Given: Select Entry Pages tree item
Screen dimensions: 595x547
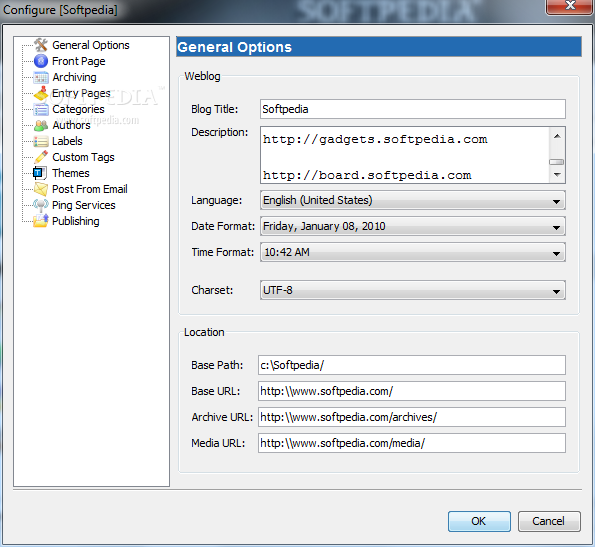Looking at the screenshot, I should [81, 93].
